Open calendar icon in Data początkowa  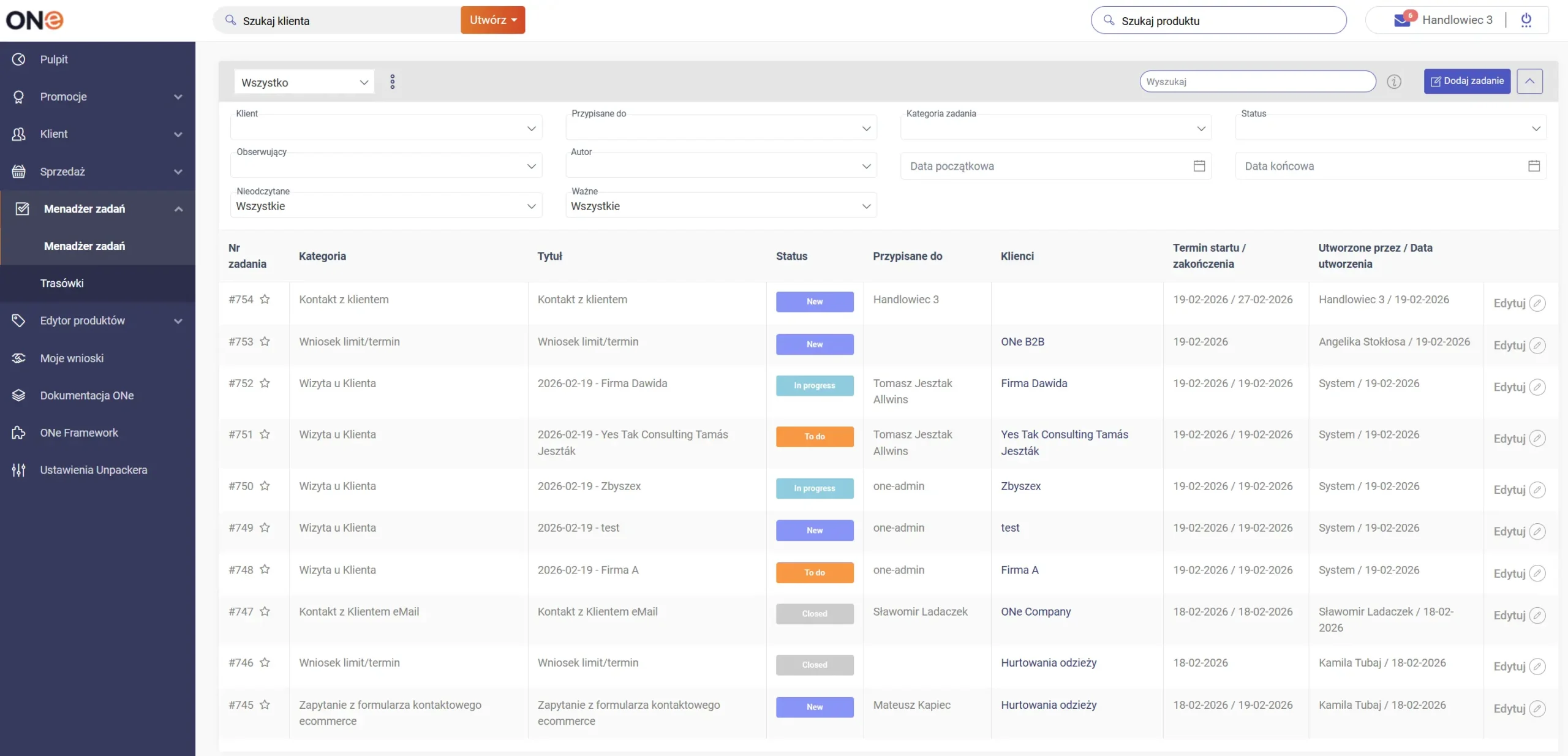1199,166
